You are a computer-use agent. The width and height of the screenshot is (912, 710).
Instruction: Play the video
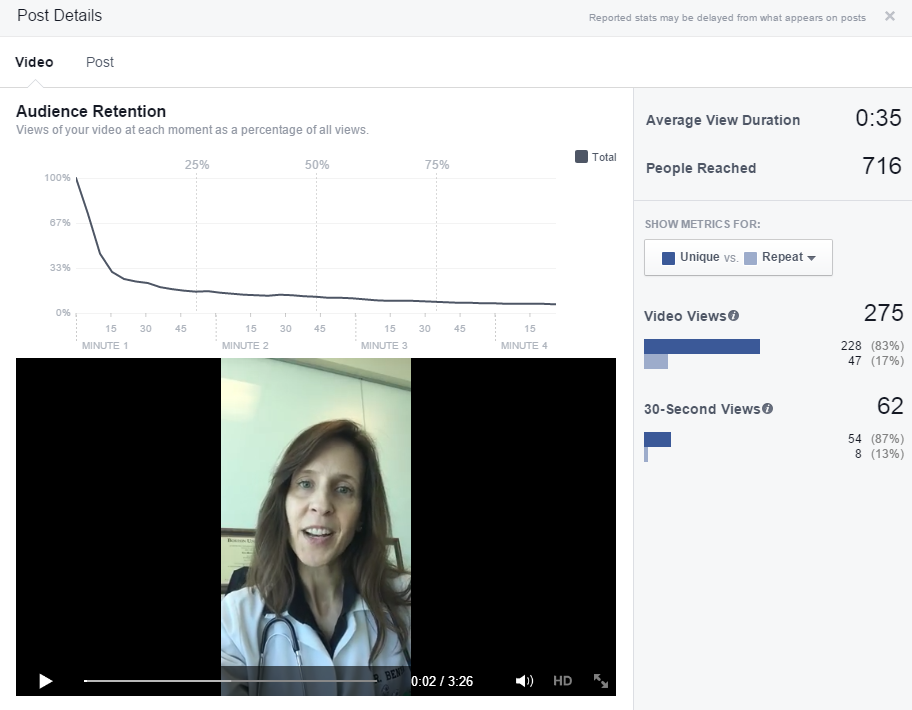click(45, 681)
